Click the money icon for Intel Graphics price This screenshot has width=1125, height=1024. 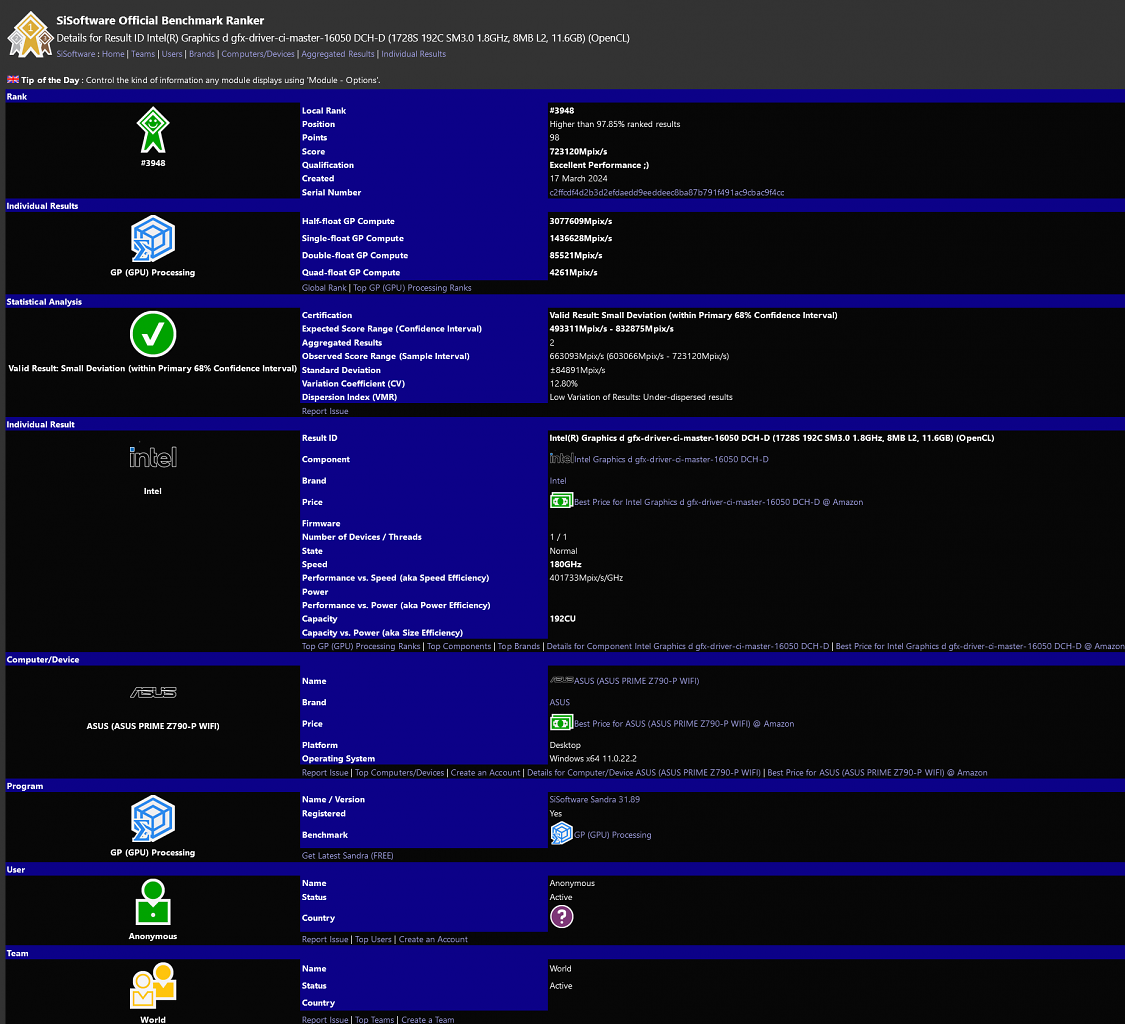click(561, 501)
